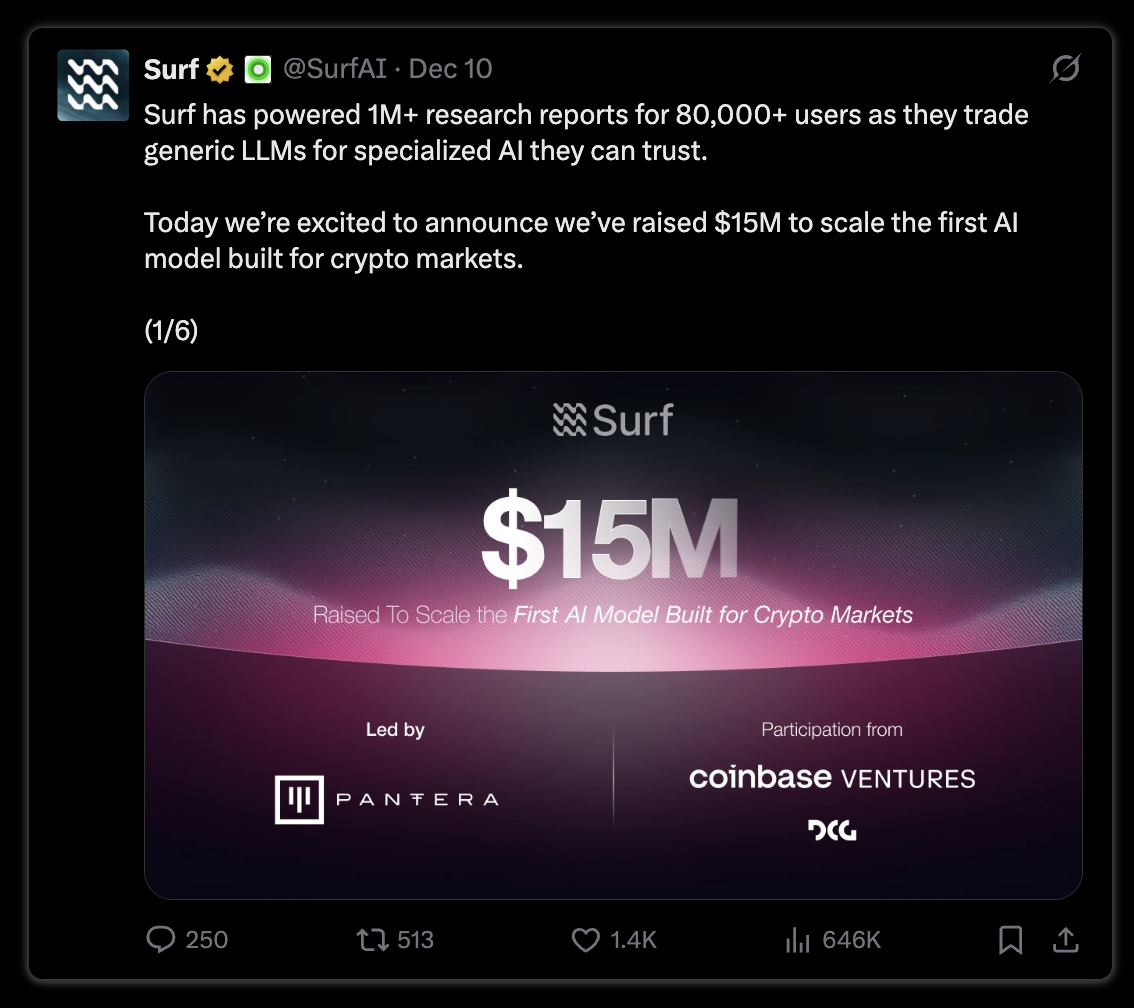
Task: Like the tweet with heart icon
Action: point(586,940)
